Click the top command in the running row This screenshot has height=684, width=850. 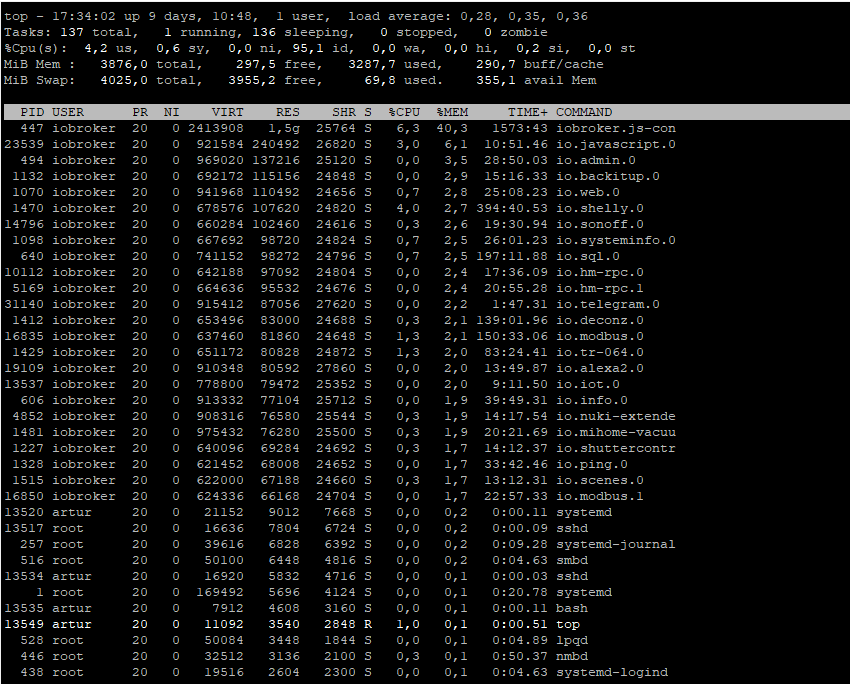568,624
